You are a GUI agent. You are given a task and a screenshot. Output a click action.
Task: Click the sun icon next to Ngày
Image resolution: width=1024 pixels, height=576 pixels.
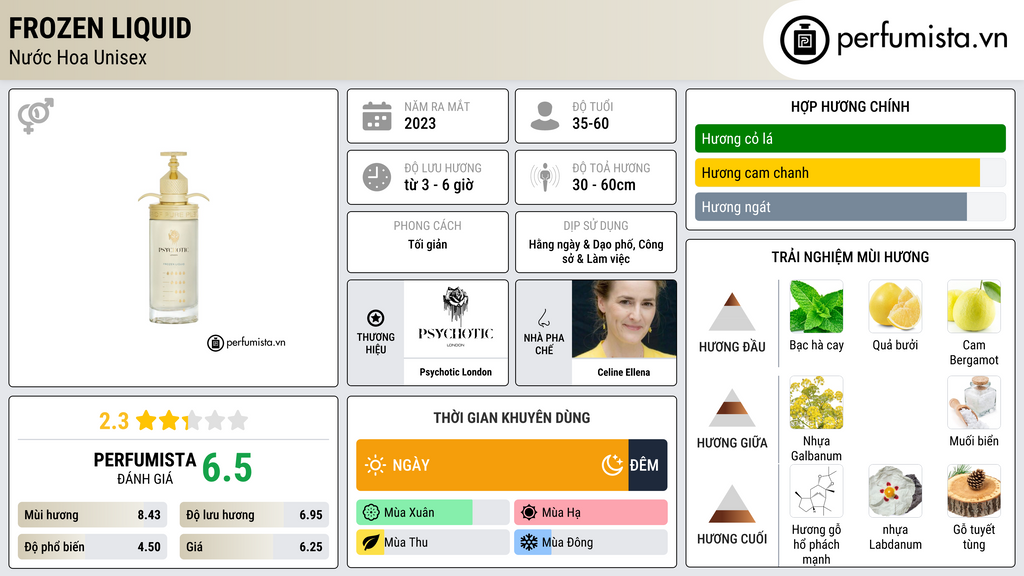pos(376,465)
